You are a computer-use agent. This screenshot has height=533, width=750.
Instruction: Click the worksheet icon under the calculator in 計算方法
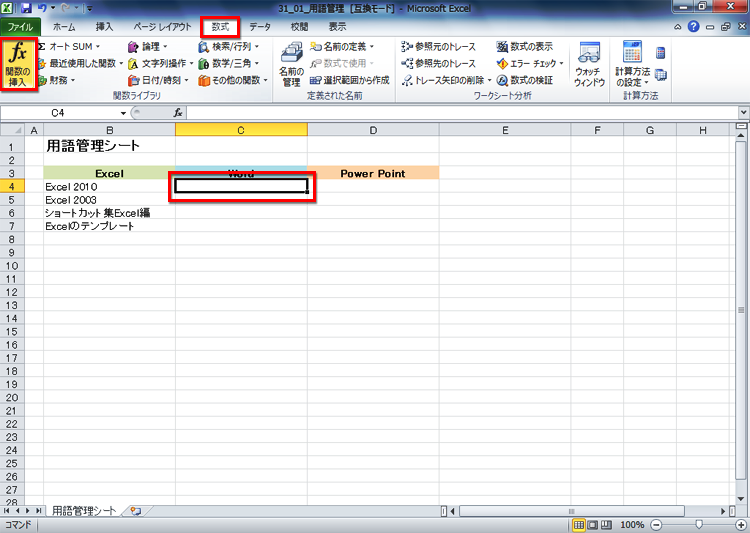(661, 75)
